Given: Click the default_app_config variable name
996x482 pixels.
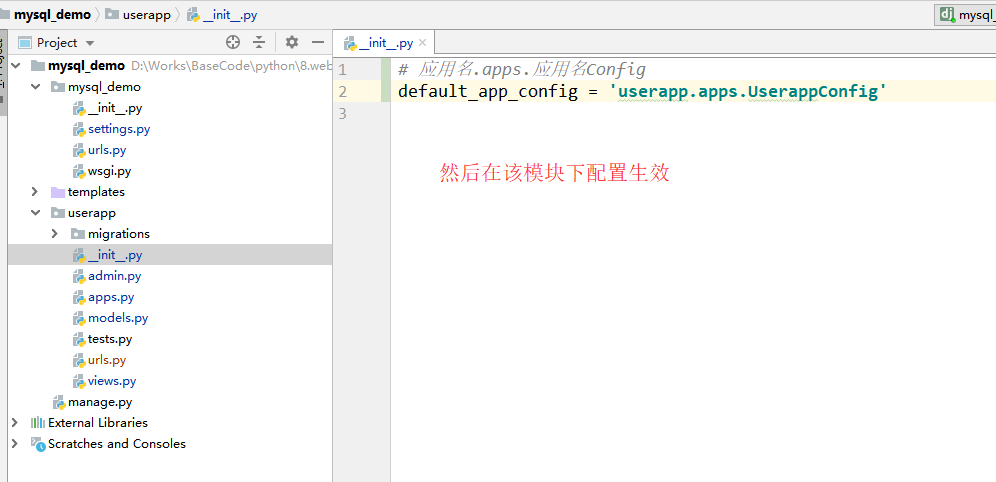Looking at the screenshot, I should pyautogui.click(x=488, y=91).
